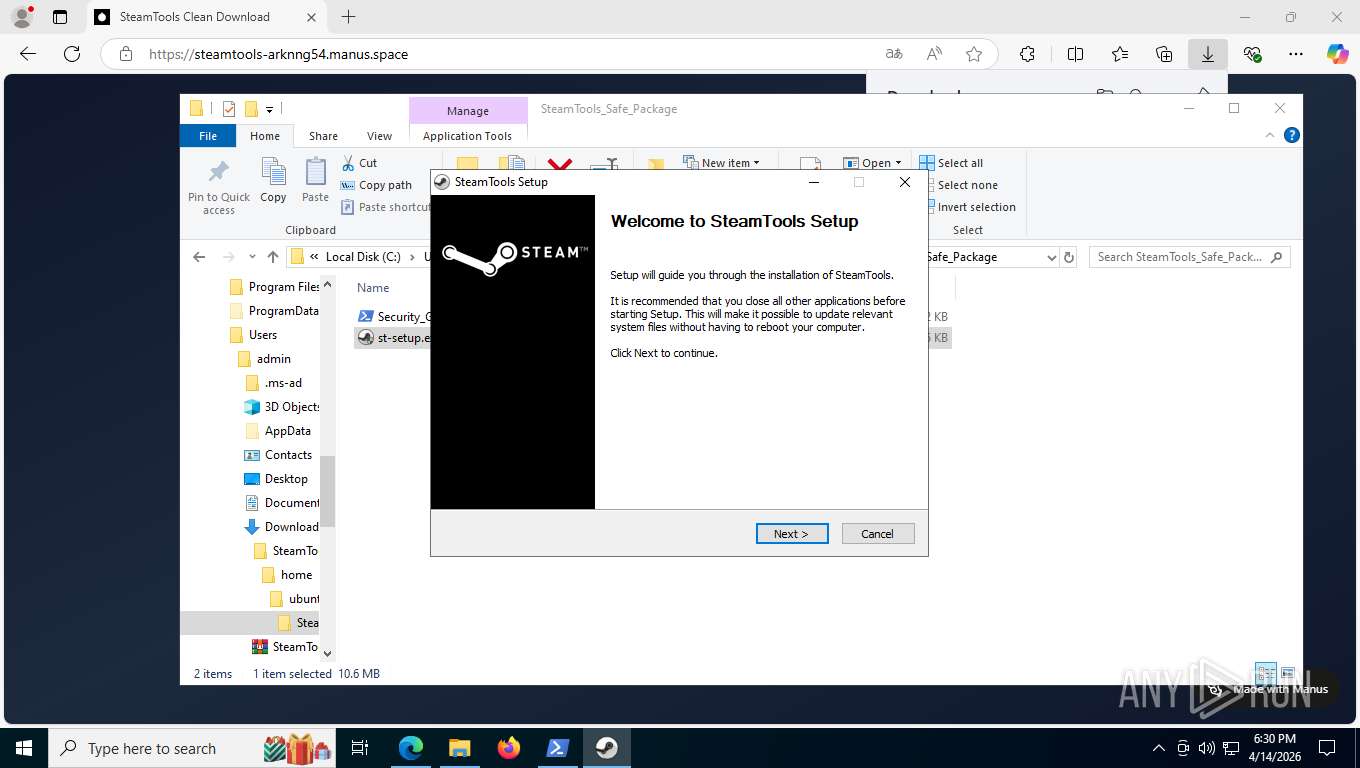1360x768 pixels.
Task: Click Select all in the ribbon
Action: pyautogui.click(x=951, y=163)
